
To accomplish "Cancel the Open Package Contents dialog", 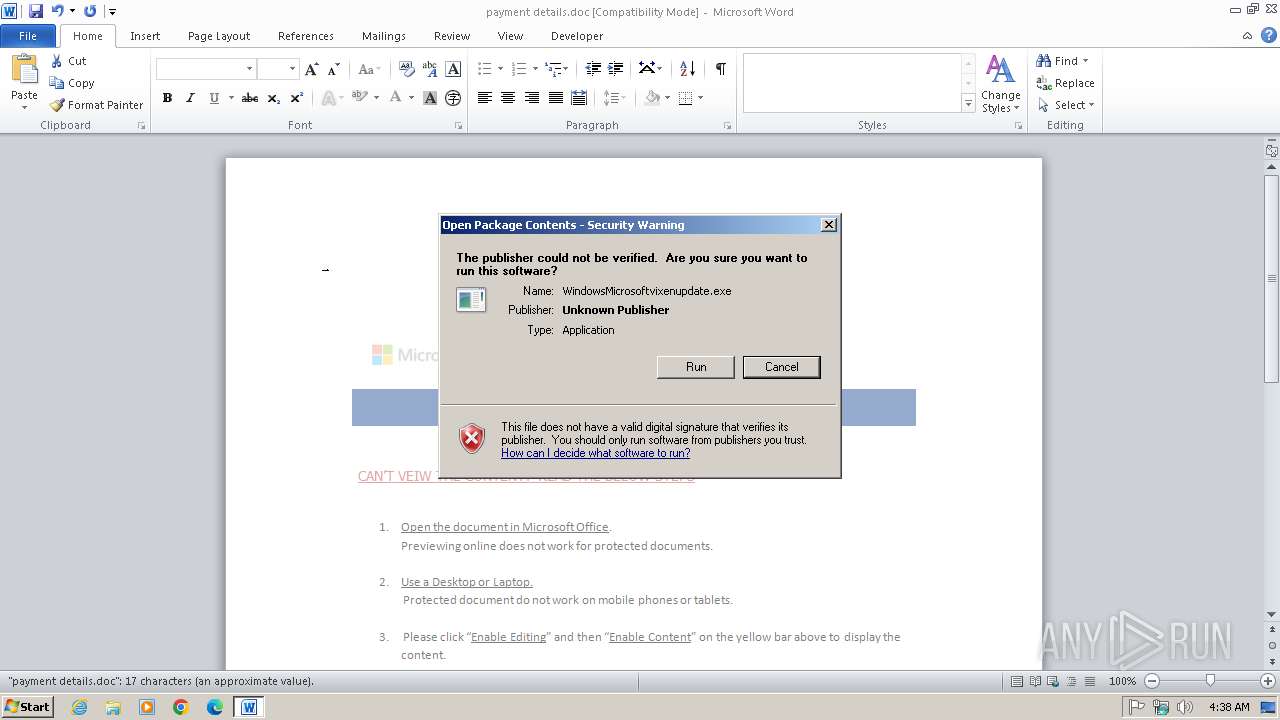I will point(782,367).
